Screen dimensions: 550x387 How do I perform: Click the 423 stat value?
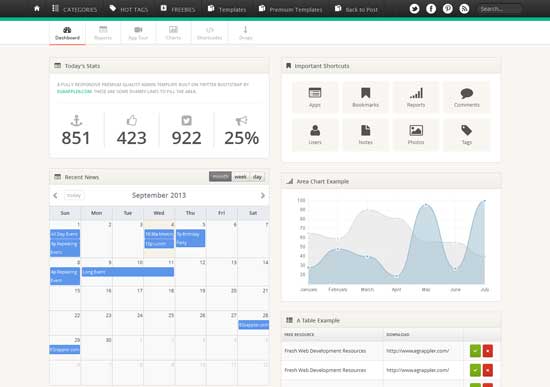coord(132,138)
